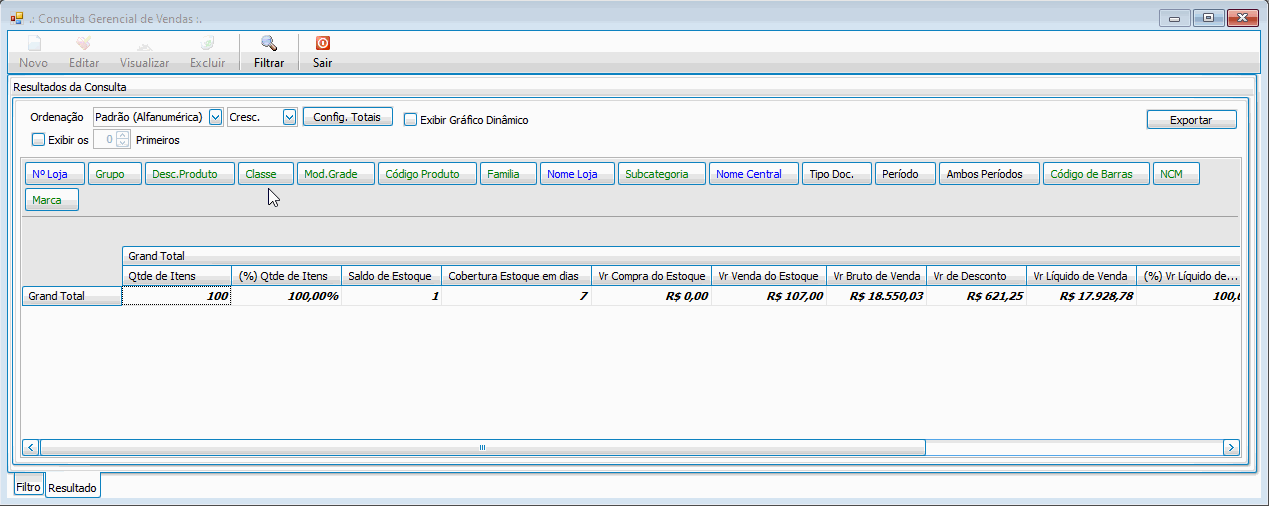This screenshot has height=506, width=1269.
Task: Select the 100,00% quantity cell
Action: coord(287,296)
